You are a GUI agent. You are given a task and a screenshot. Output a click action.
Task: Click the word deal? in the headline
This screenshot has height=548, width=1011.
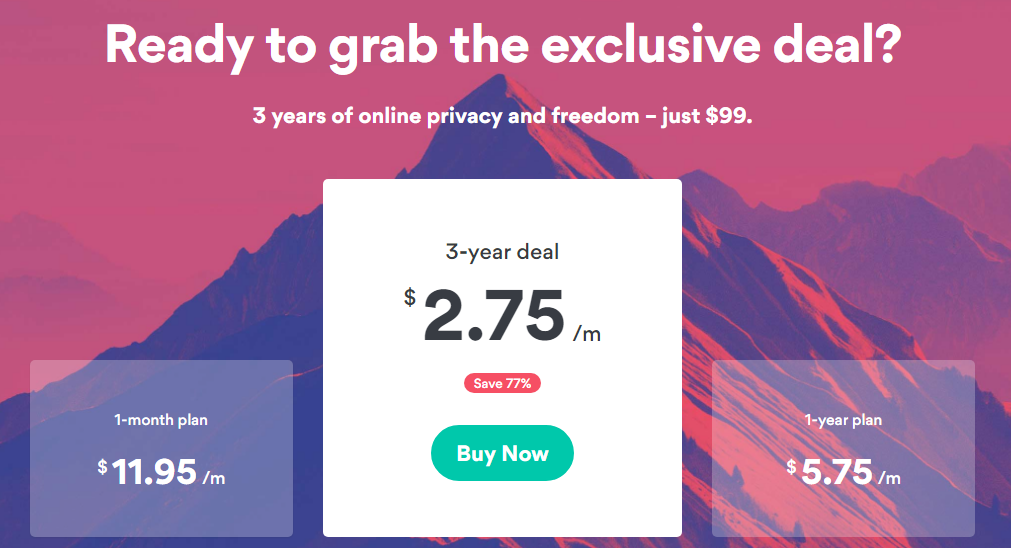pyautogui.click(x=838, y=44)
